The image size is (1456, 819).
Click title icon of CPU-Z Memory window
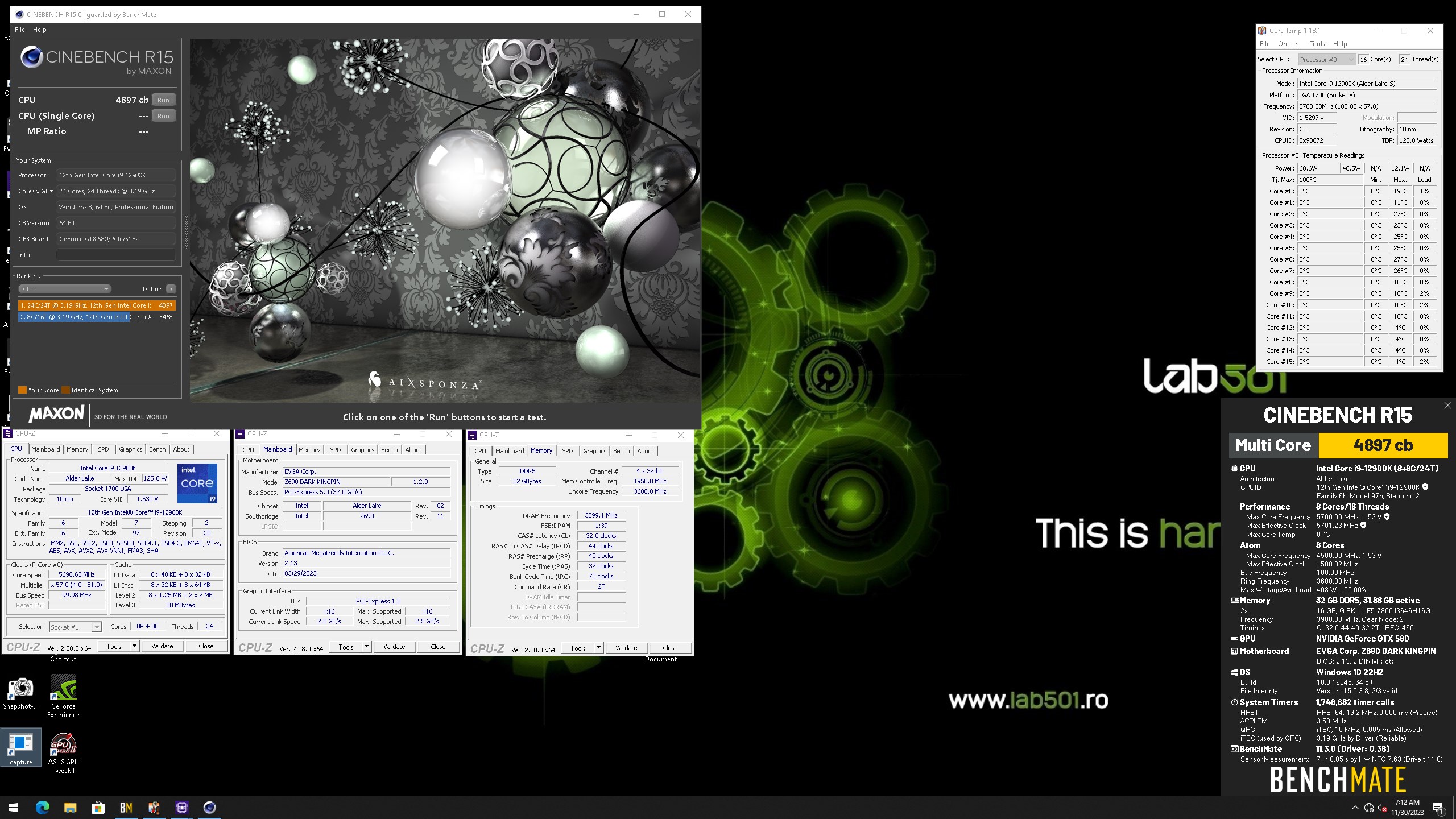[x=472, y=435]
